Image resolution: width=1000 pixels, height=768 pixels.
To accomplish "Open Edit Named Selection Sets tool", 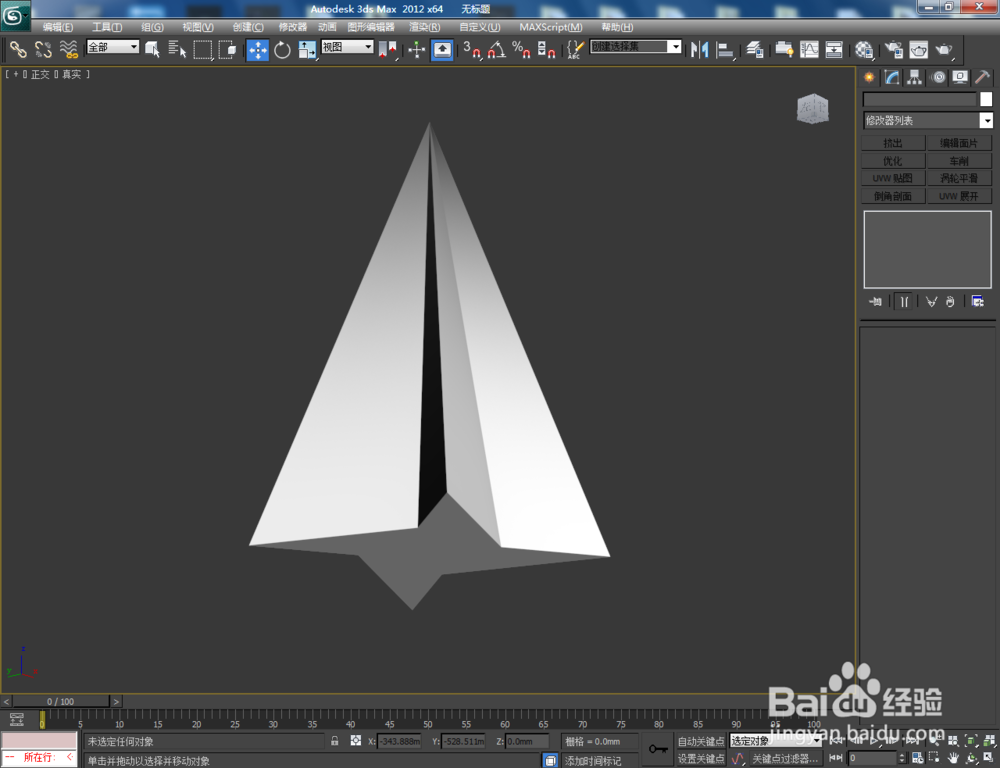I will tap(575, 50).
